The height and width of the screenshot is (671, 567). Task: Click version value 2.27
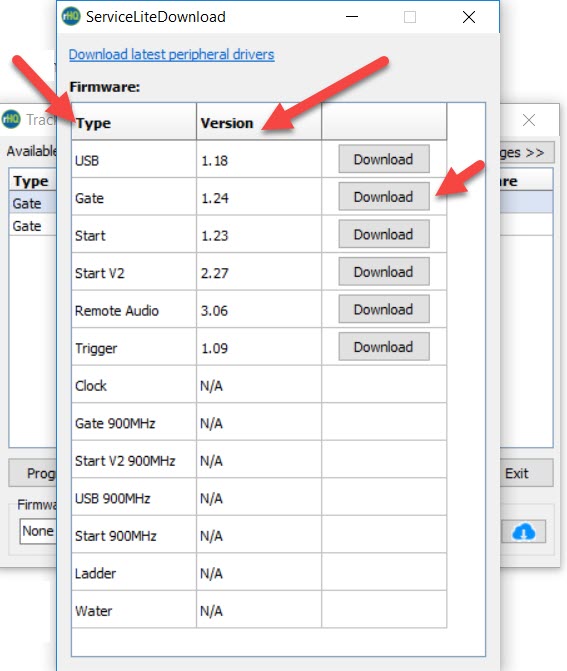[215, 273]
